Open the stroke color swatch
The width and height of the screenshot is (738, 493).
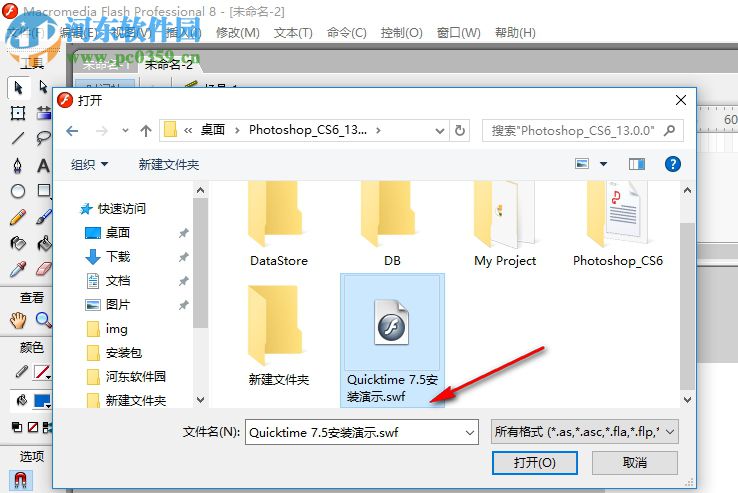coord(42,373)
